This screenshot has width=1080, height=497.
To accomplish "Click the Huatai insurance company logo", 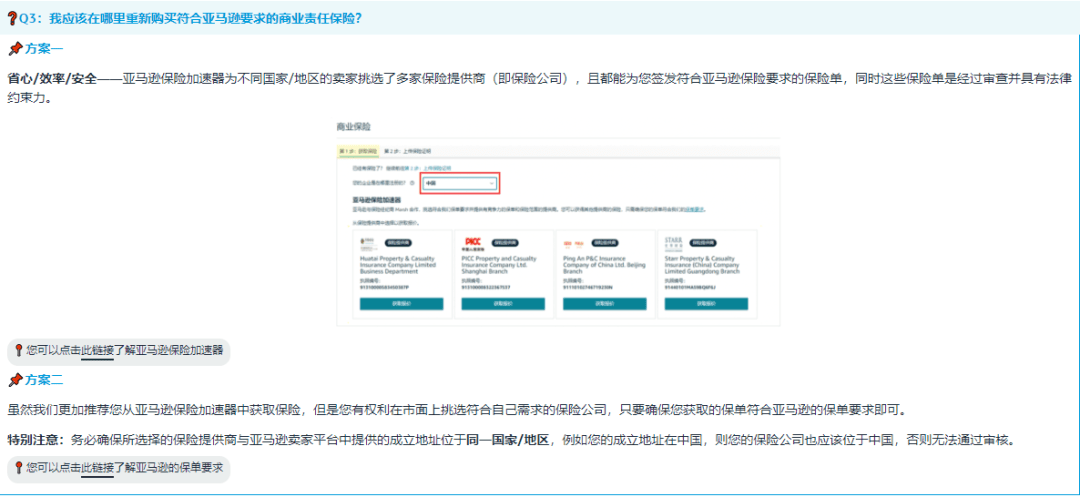I will [368, 244].
